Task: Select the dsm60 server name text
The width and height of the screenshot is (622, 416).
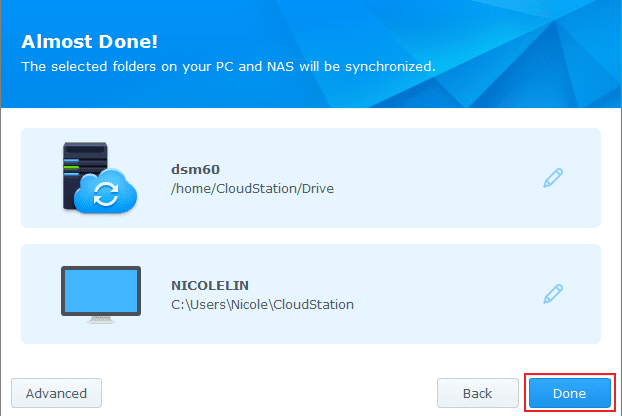Action: click(195, 169)
